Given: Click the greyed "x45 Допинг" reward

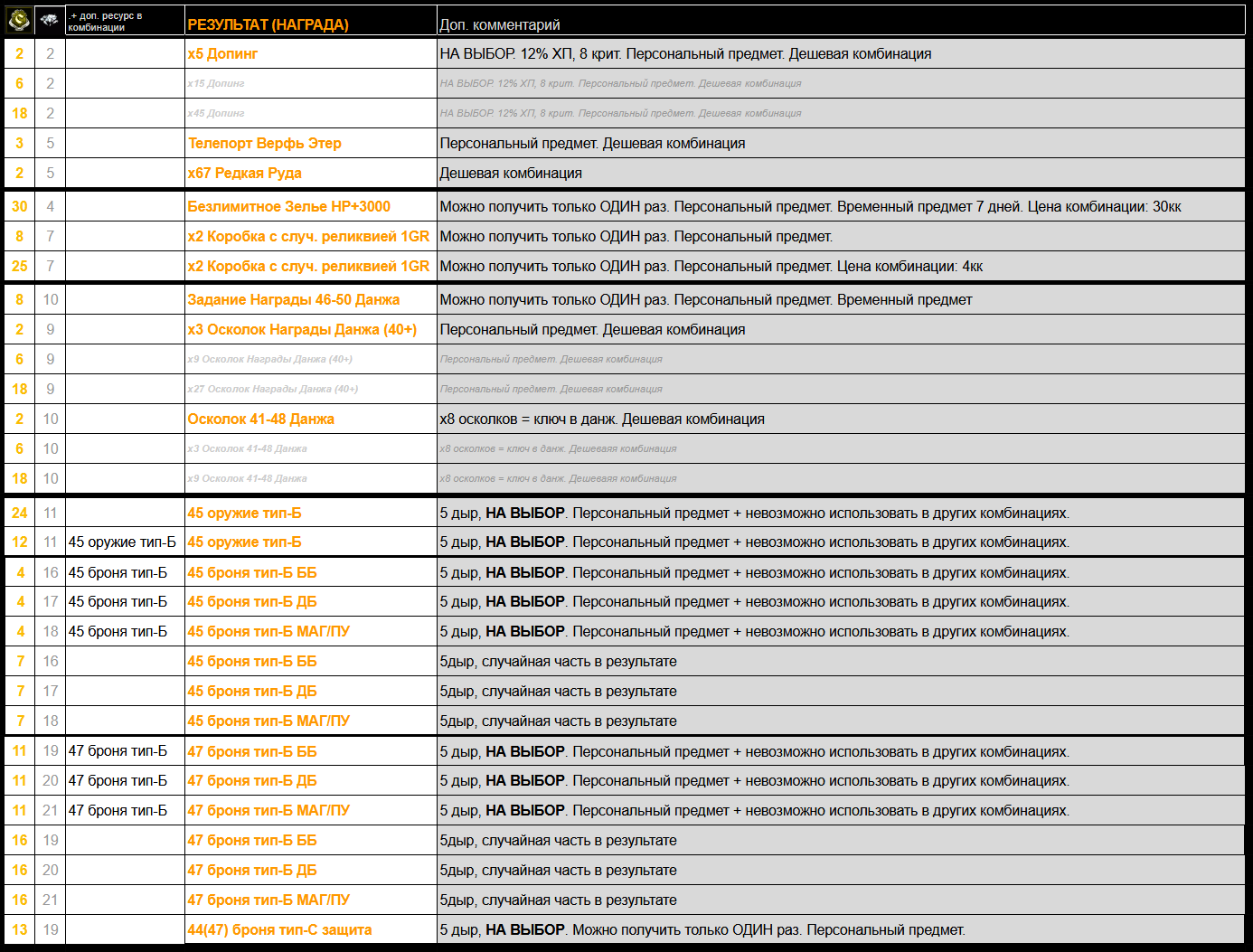Looking at the screenshot, I should [x=216, y=113].
